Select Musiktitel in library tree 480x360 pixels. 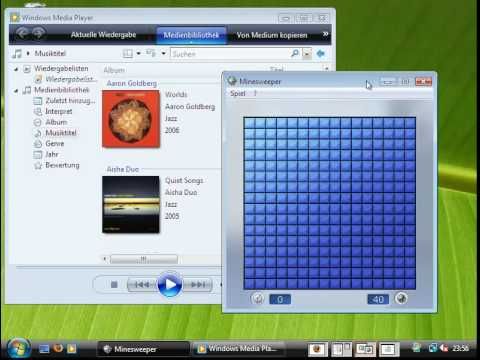(61, 133)
